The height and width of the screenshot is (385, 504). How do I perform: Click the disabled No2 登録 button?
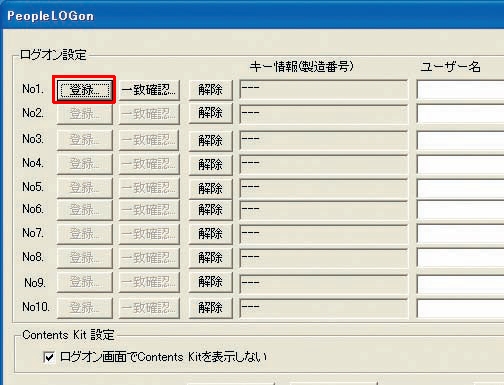[x=84, y=114]
